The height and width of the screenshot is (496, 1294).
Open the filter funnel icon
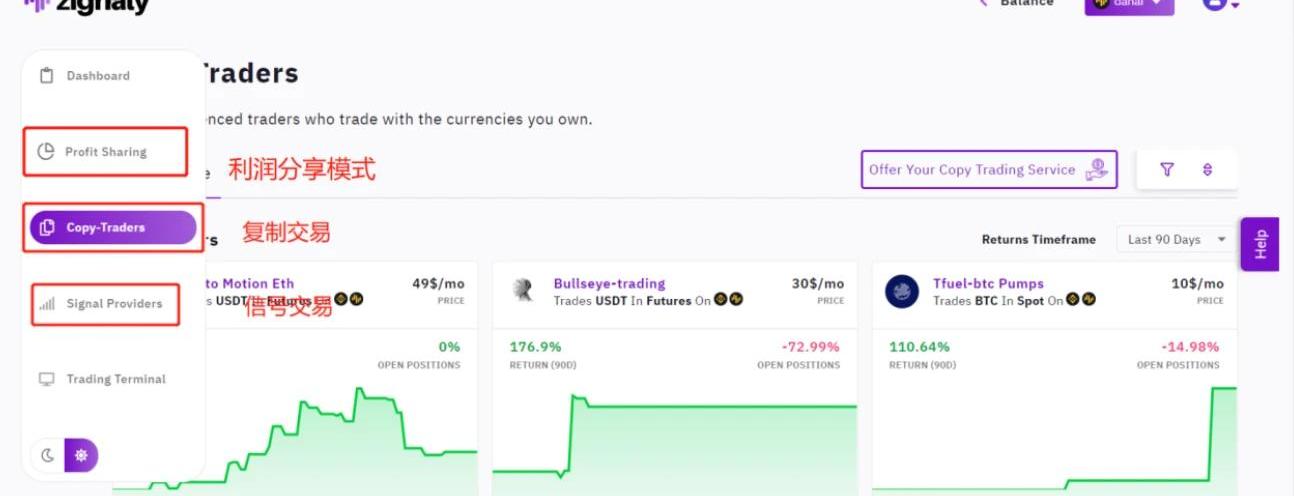point(1166,170)
